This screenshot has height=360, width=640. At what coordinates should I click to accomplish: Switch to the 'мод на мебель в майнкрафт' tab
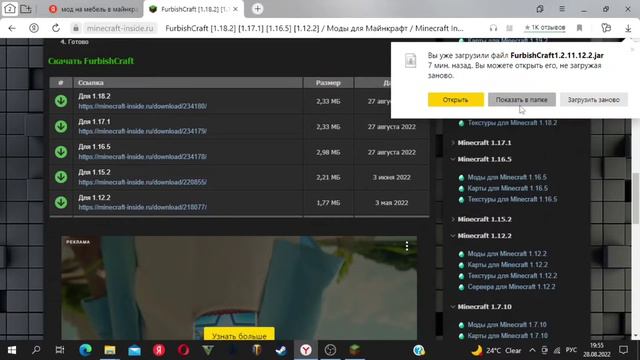coord(93,9)
